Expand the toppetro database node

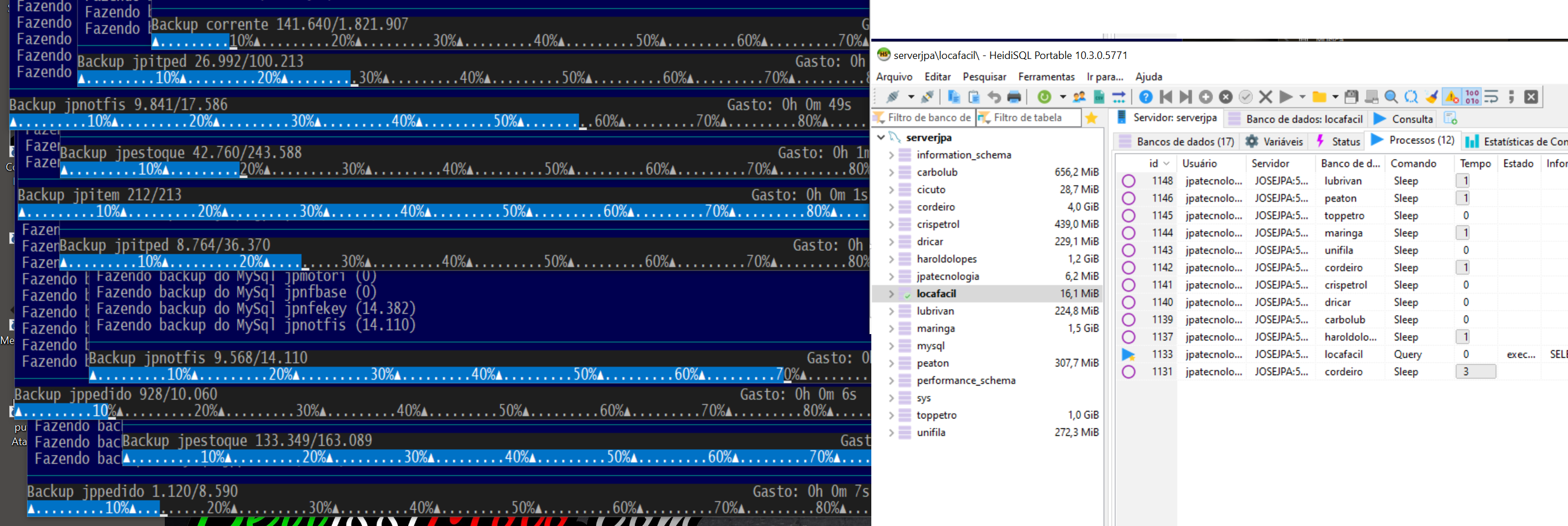(x=891, y=415)
